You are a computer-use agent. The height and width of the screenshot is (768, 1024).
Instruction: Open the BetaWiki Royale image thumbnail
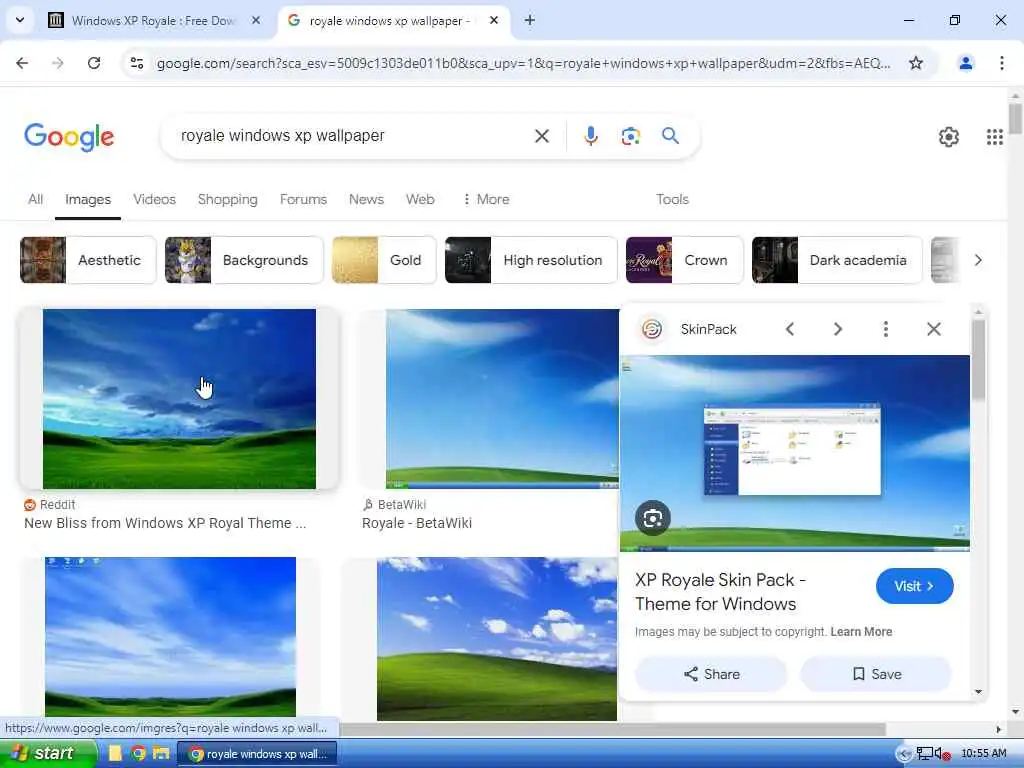tap(502, 398)
